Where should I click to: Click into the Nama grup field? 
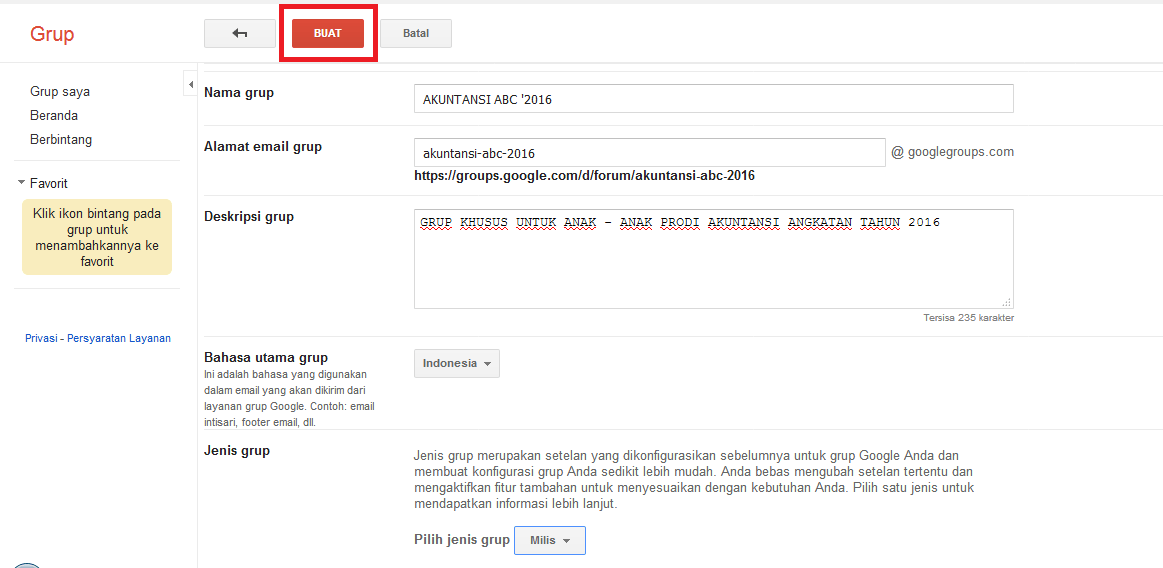tap(714, 99)
